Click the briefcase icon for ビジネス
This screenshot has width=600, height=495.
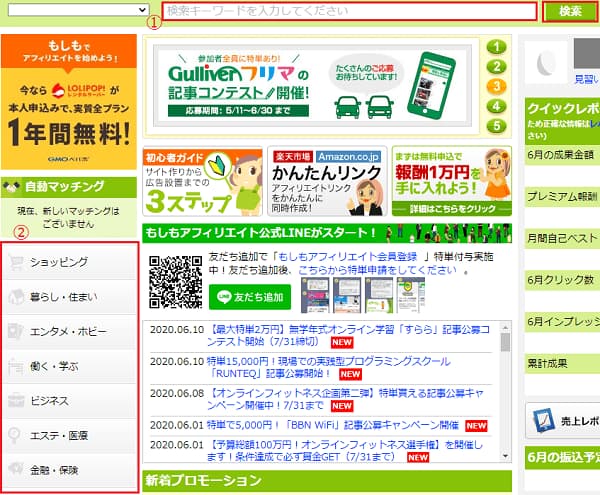click(x=16, y=401)
